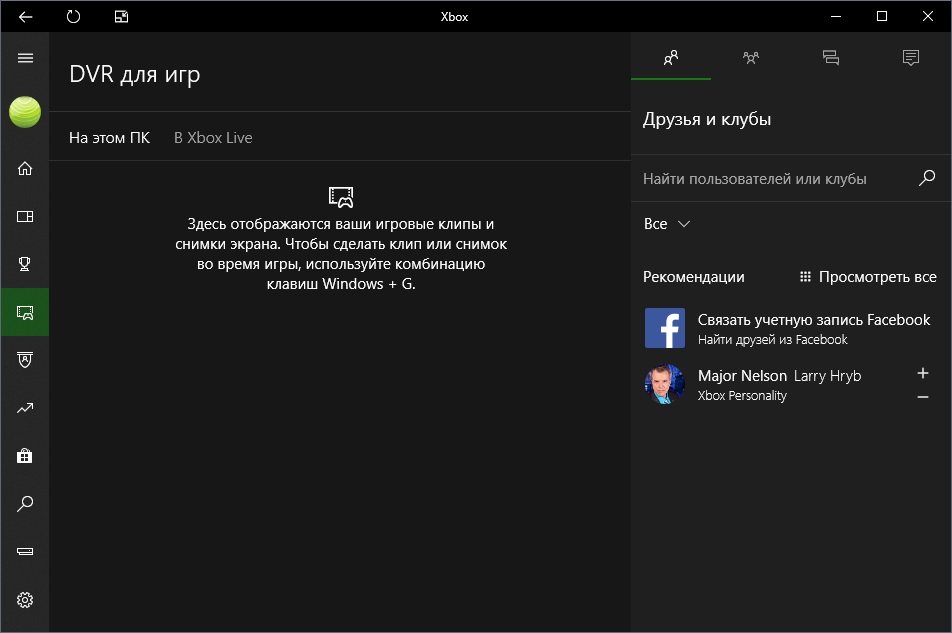Add Major Nelson with plus icon
Image resolution: width=952 pixels, height=633 pixels.
pos(923,373)
